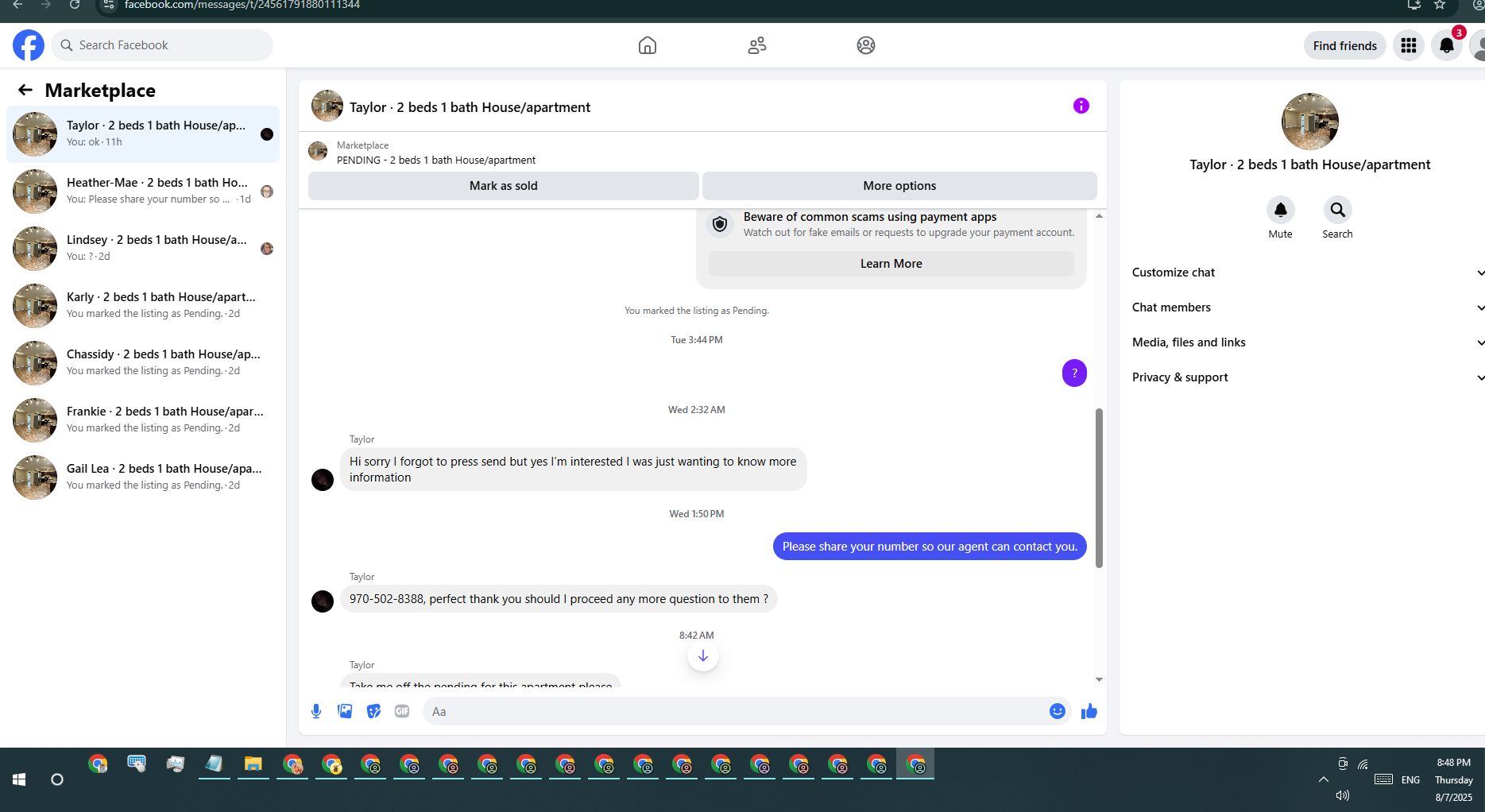The width and height of the screenshot is (1485, 812).
Task: Open the GIF picker
Action: pos(402,711)
